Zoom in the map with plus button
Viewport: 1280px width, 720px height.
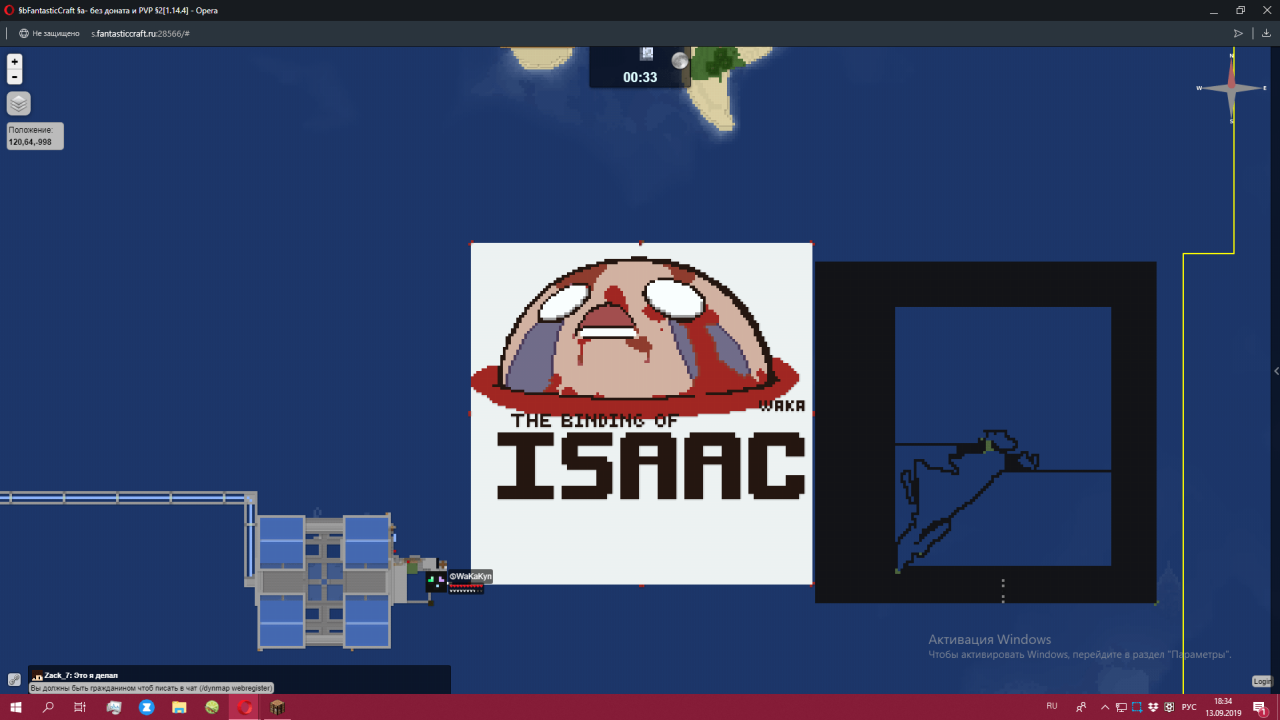(x=14, y=62)
